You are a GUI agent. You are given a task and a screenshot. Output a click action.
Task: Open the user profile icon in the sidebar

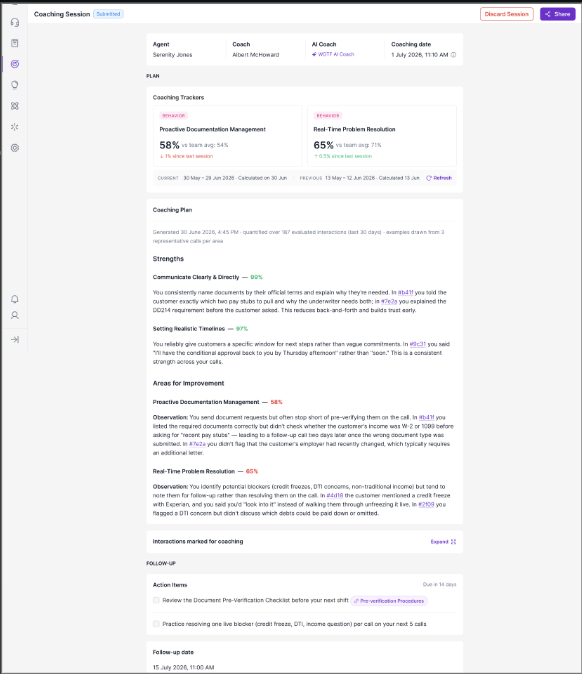[x=15, y=316]
